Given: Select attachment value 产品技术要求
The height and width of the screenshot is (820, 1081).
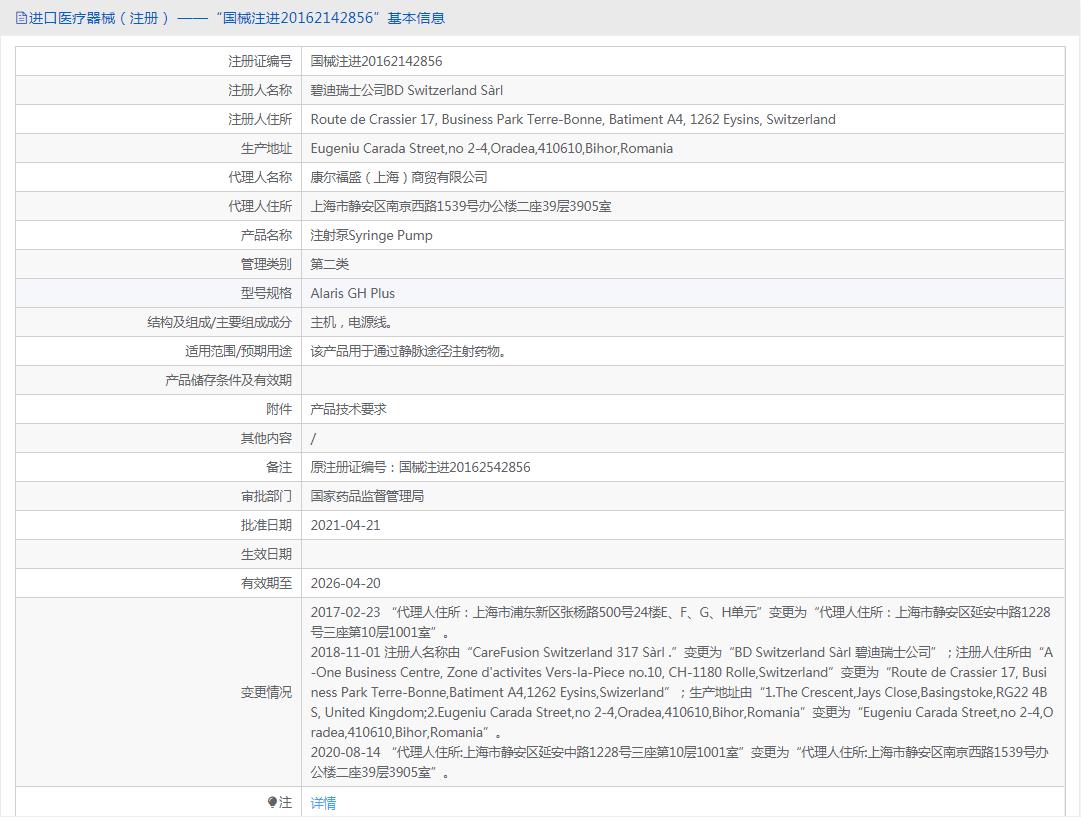Looking at the screenshot, I should click(x=348, y=409).
